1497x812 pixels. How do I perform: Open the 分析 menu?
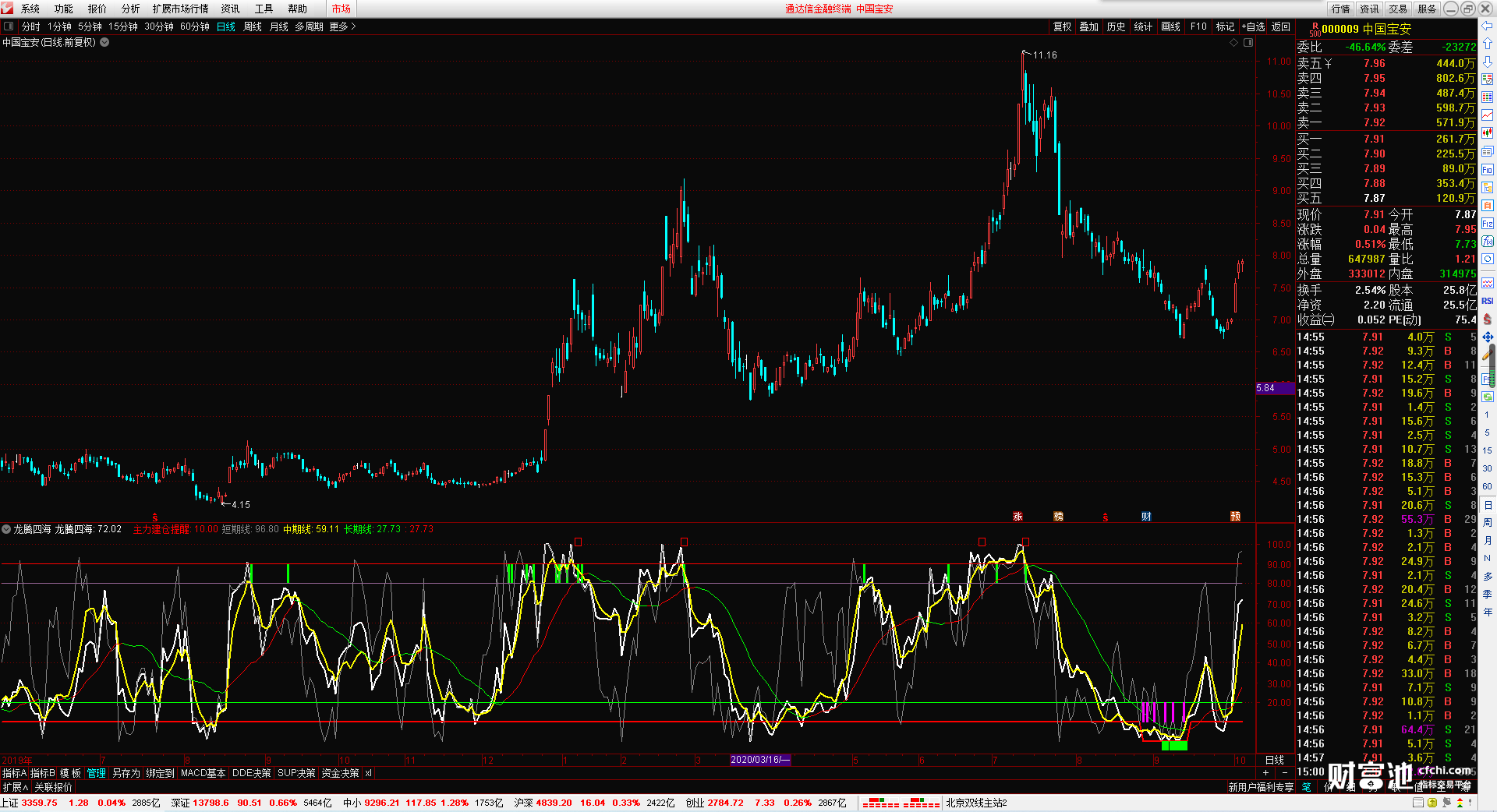pyautogui.click(x=131, y=9)
